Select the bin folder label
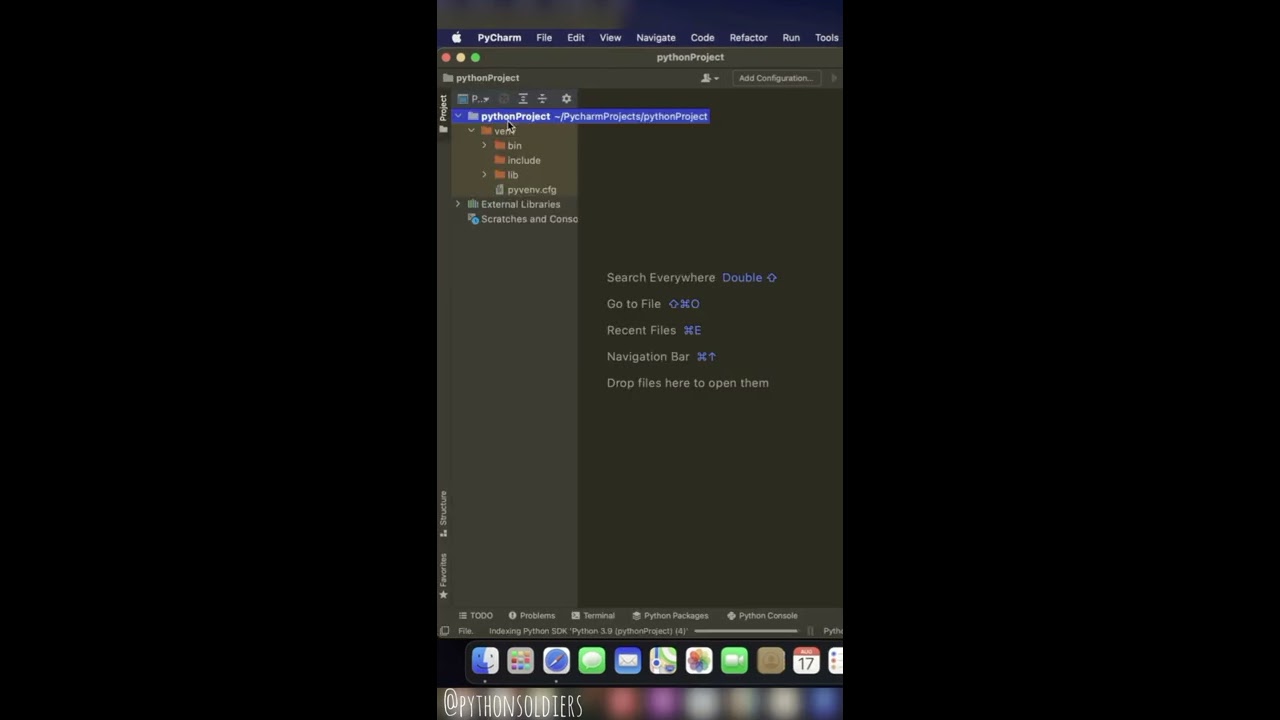The height and width of the screenshot is (720, 1280). [514, 146]
